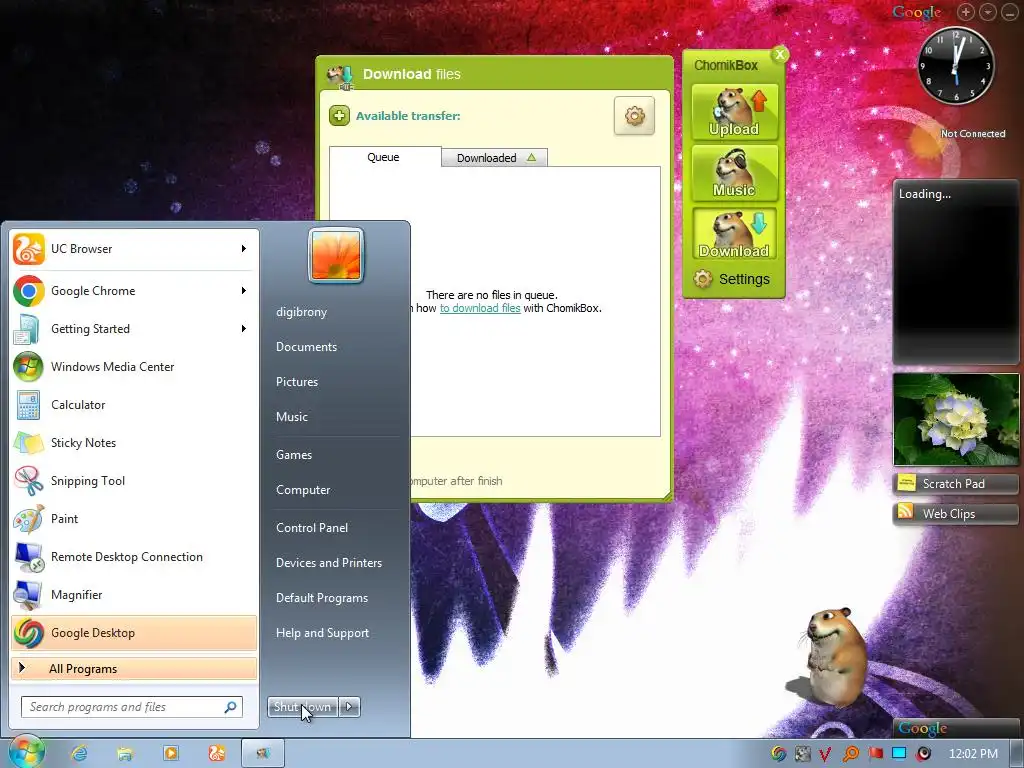This screenshot has width=1024, height=768.
Task: Open ChomikBox Settings
Action: click(x=731, y=280)
